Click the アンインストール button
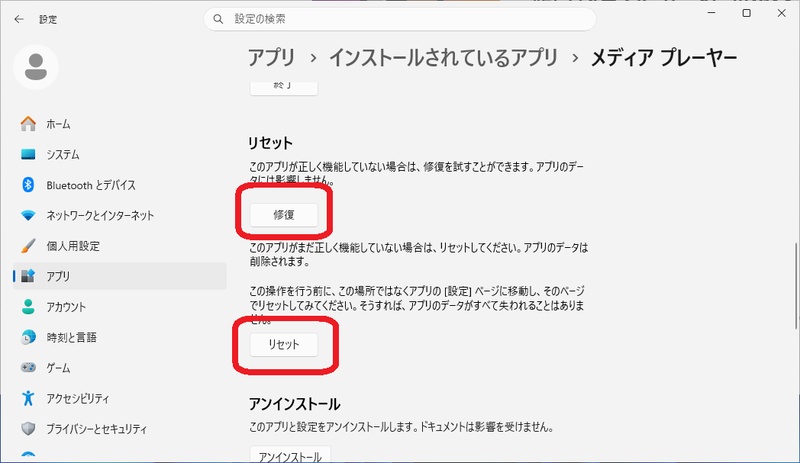The image size is (800, 463). [x=290, y=455]
